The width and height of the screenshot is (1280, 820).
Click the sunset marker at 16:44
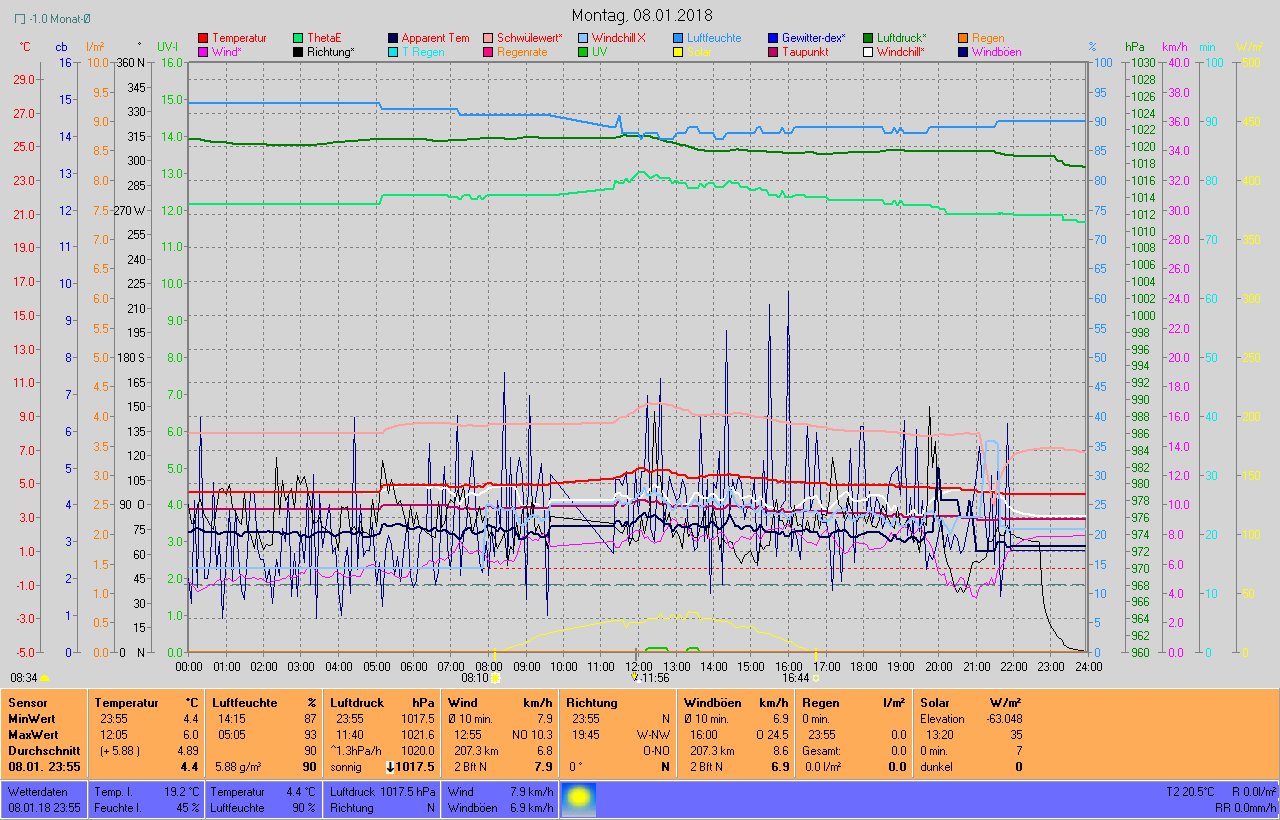[x=815, y=677]
